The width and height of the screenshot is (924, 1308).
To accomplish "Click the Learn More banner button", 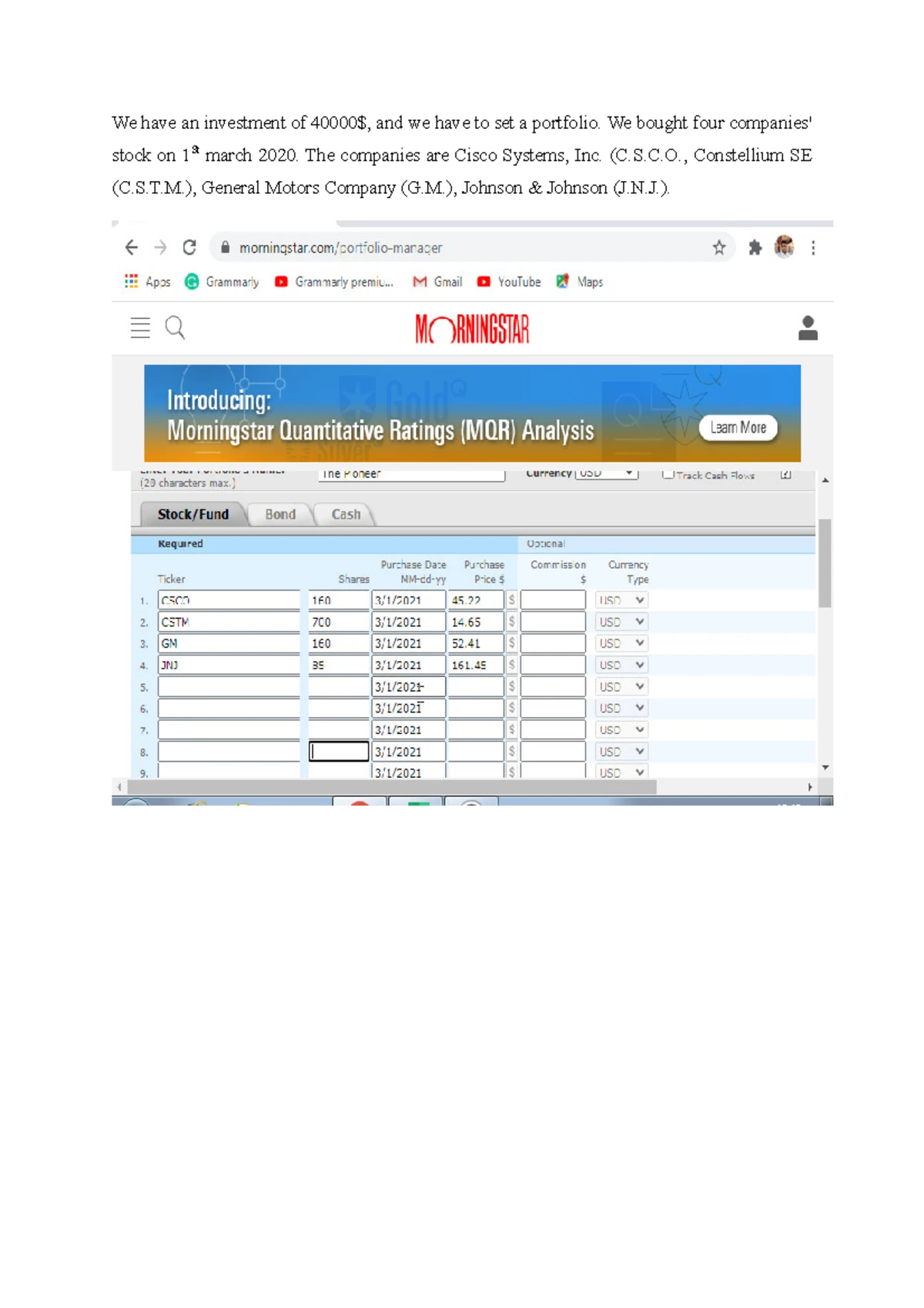I will pyautogui.click(x=738, y=428).
